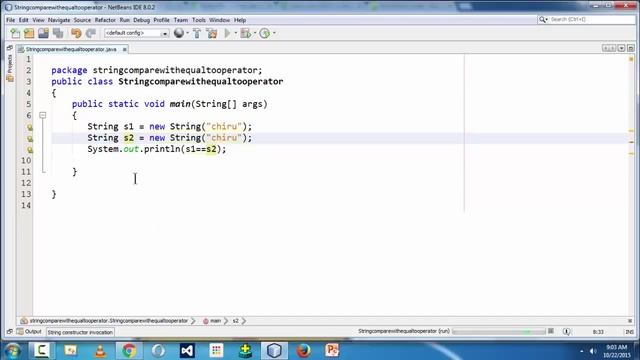Run the project with the green arrow
640x360 pixels.
[227, 33]
